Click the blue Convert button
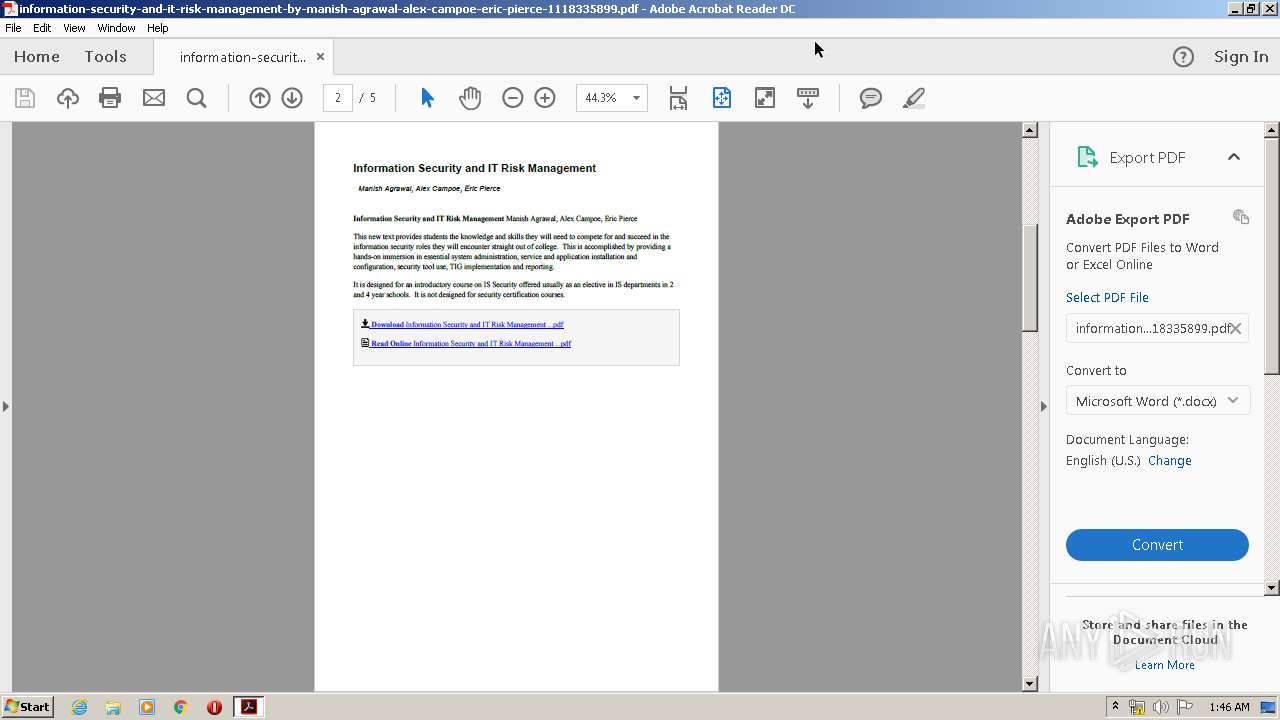 pyautogui.click(x=1157, y=545)
